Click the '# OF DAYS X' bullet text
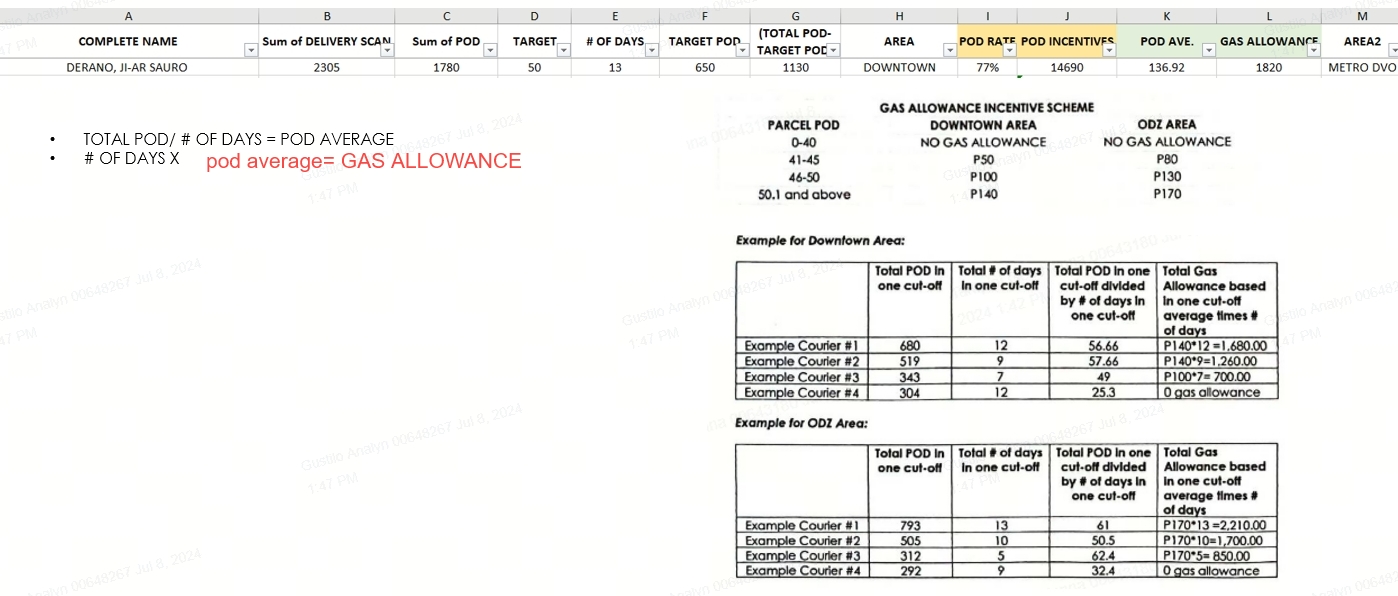 (132, 158)
